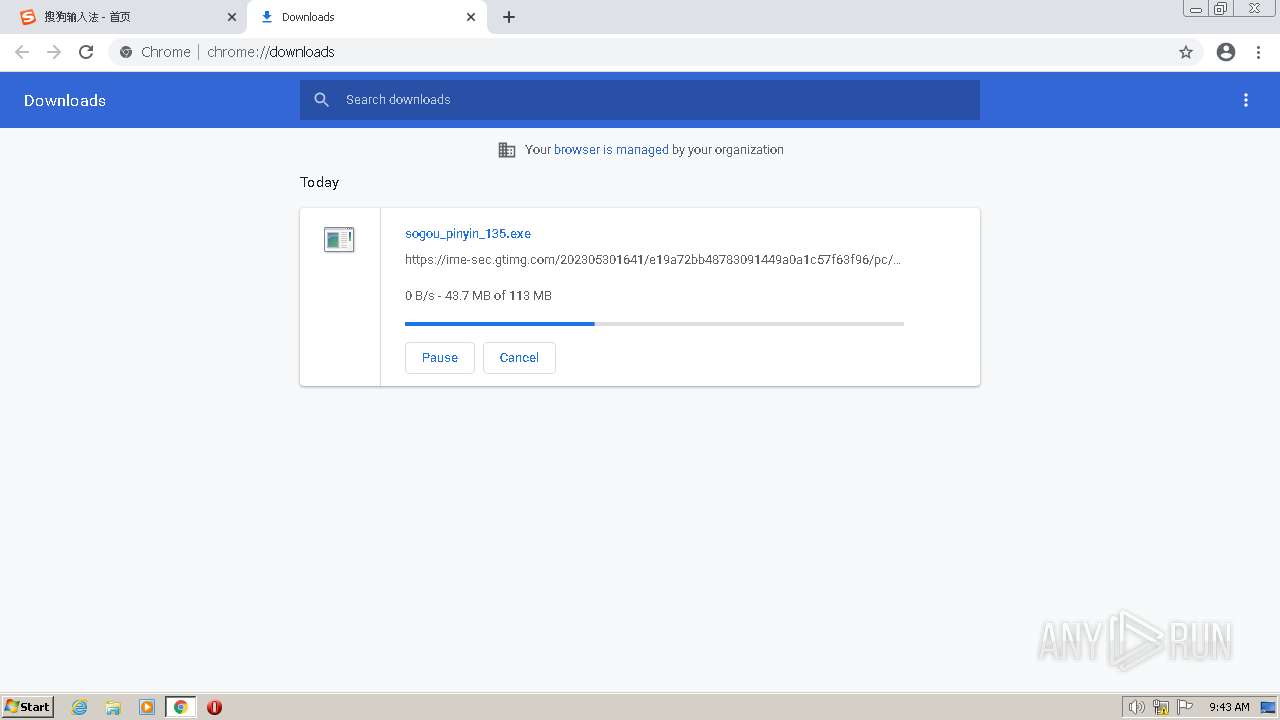
Task: Click the Today date heading
Action: point(320,182)
